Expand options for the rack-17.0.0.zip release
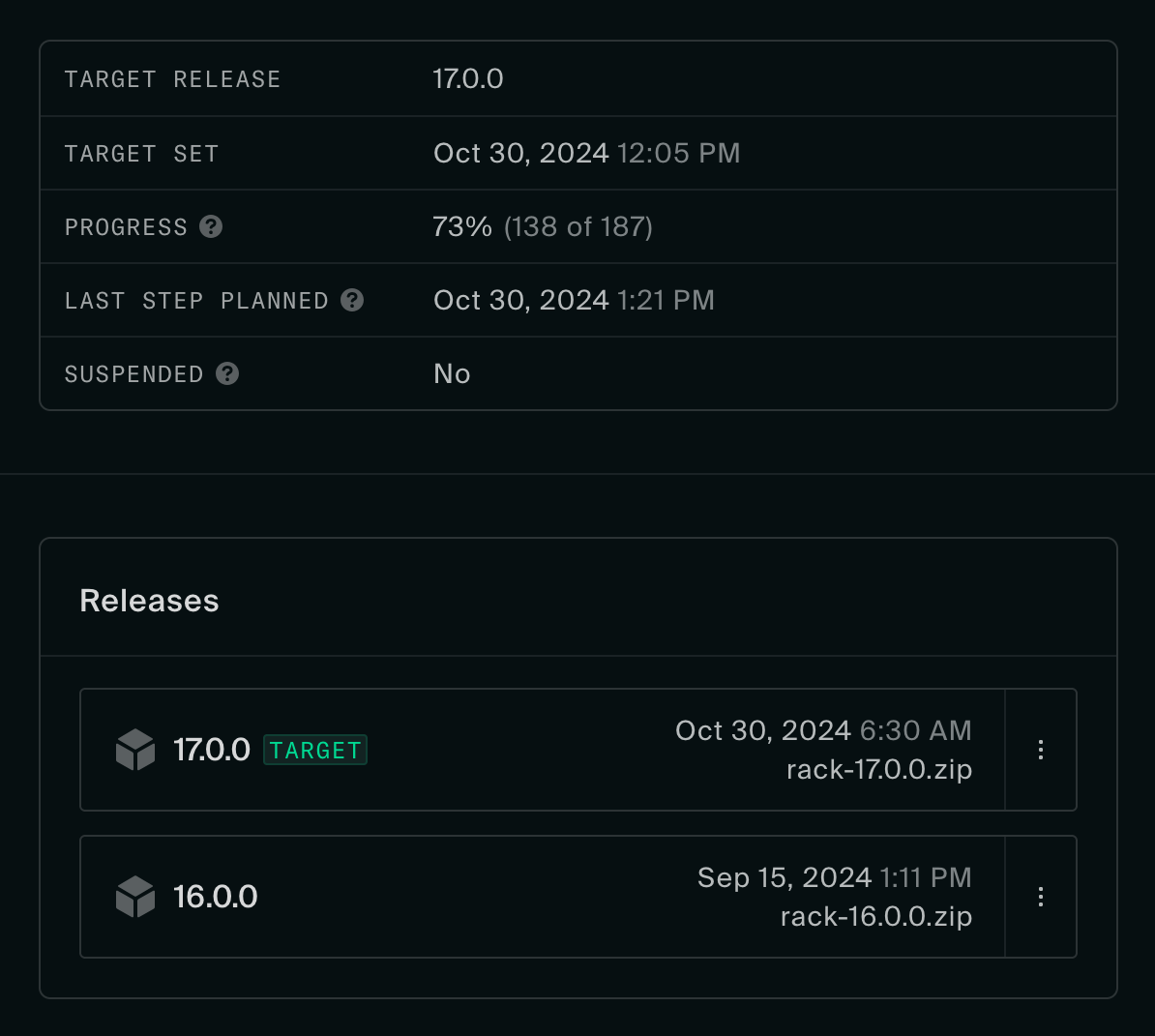This screenshot has height=1036, width=1155. (x=1041, y=749)
